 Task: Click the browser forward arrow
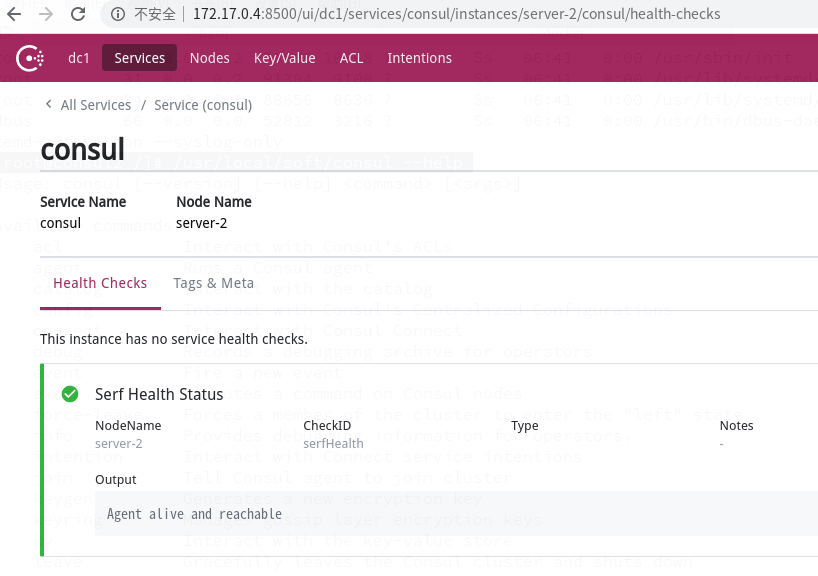(46, 14)
